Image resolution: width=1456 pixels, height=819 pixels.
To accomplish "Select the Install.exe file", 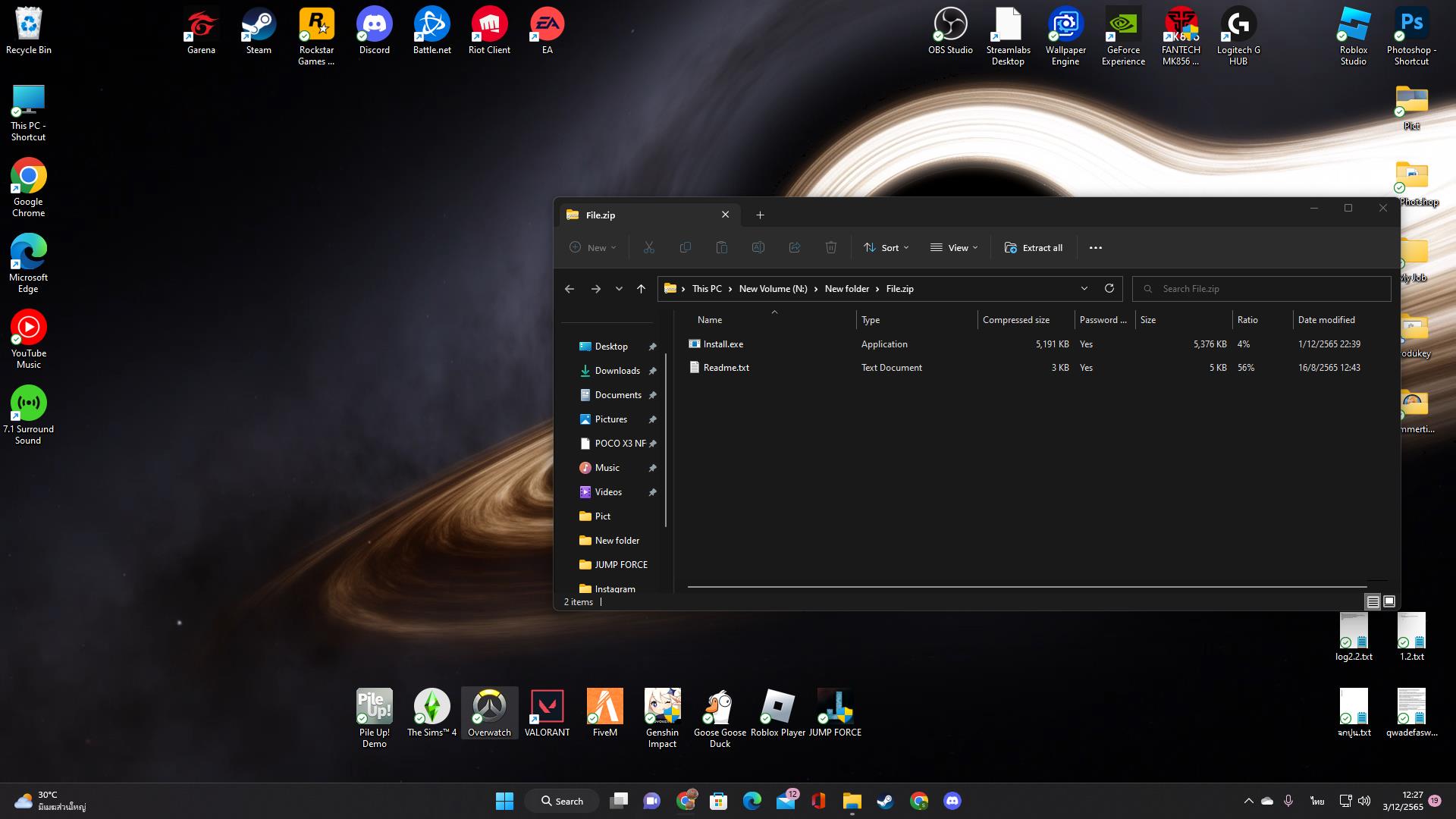I will (723, 344).
